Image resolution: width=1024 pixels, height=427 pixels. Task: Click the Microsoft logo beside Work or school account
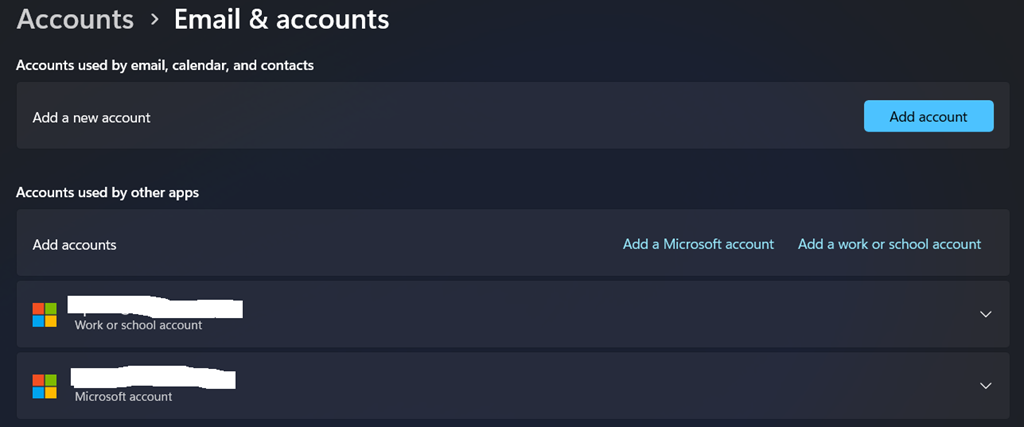tap(44, 314)
